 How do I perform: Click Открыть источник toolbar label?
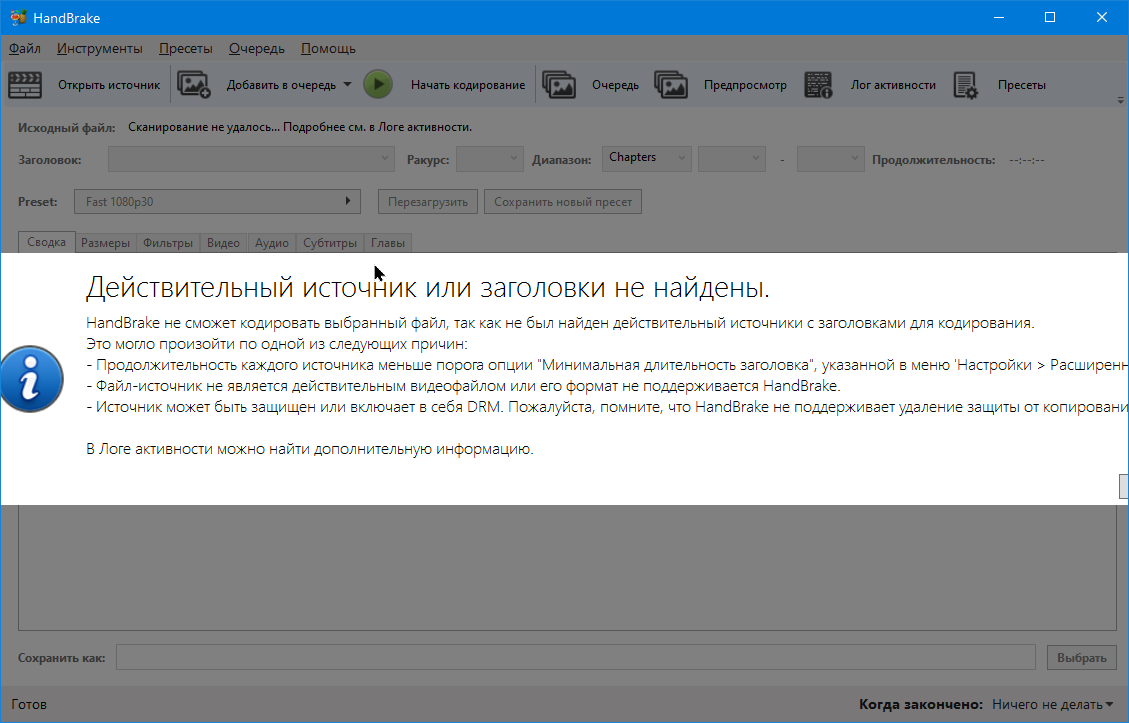click(109, 85)
